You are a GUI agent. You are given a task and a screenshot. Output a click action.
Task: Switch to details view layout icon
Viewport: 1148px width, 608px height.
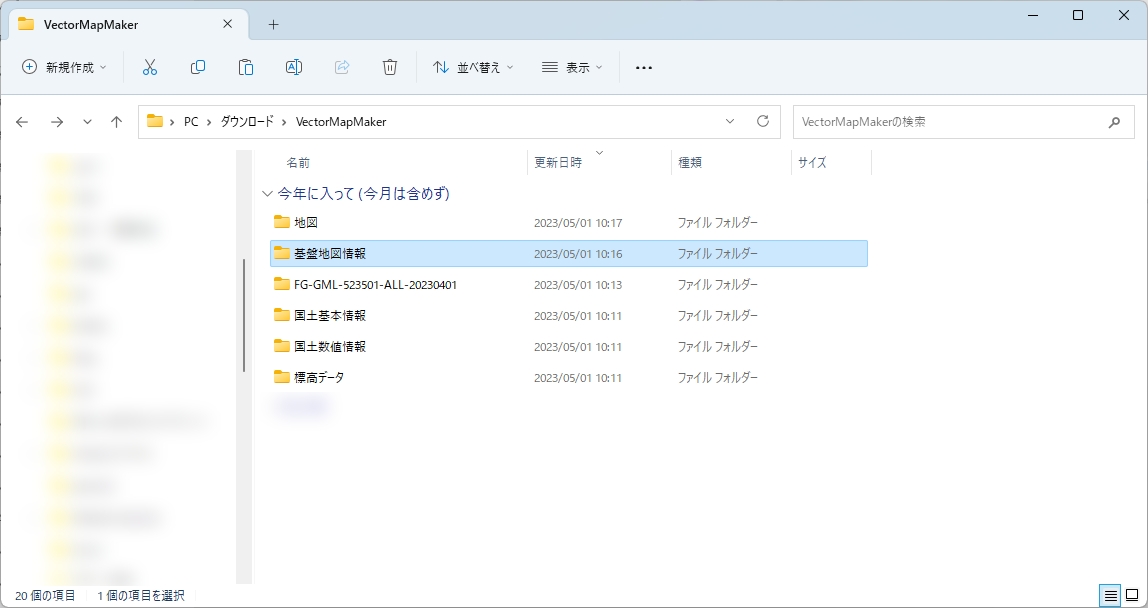[x=1110, y=595]
